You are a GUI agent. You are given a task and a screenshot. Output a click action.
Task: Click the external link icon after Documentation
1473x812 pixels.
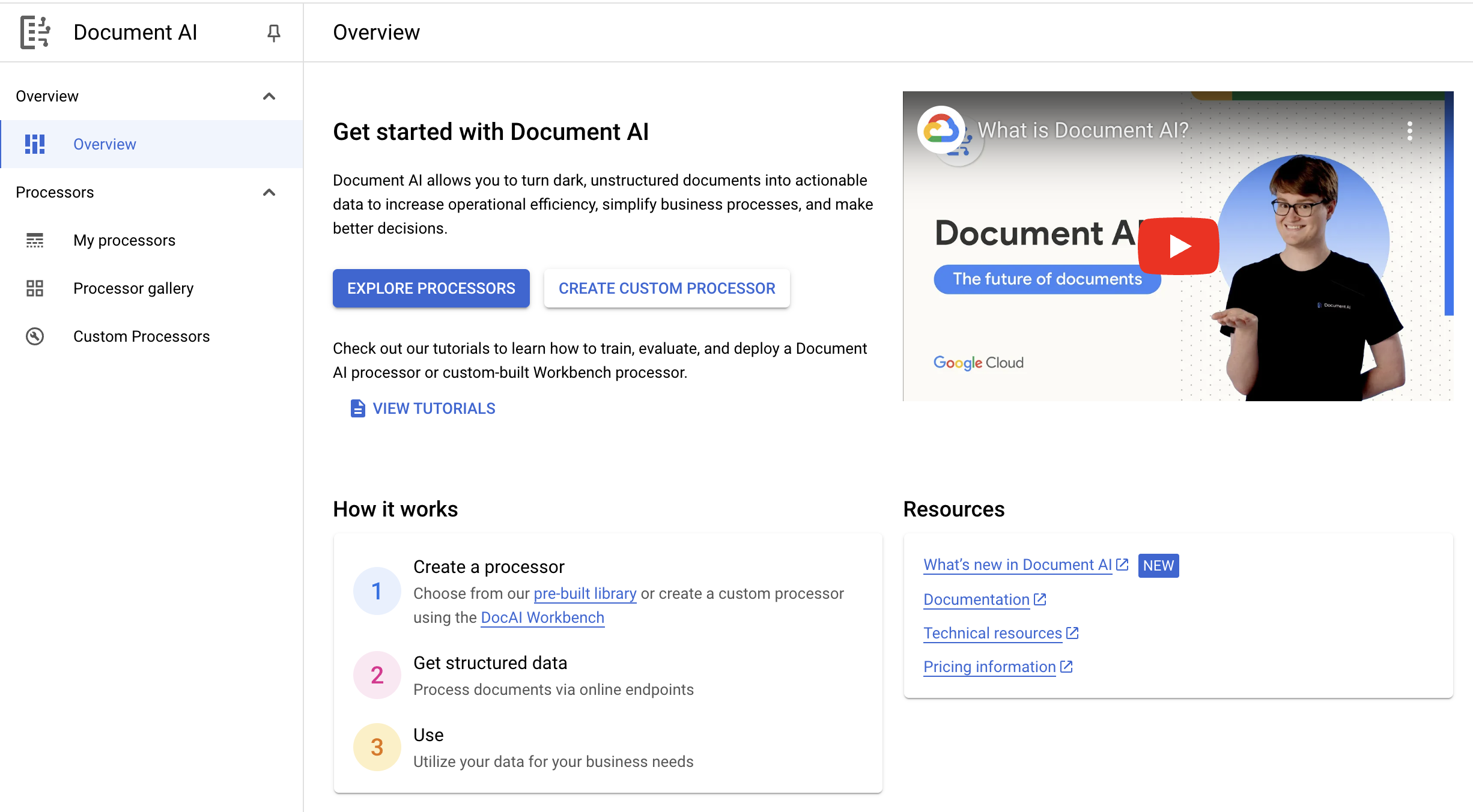(x=1039, y=599)
